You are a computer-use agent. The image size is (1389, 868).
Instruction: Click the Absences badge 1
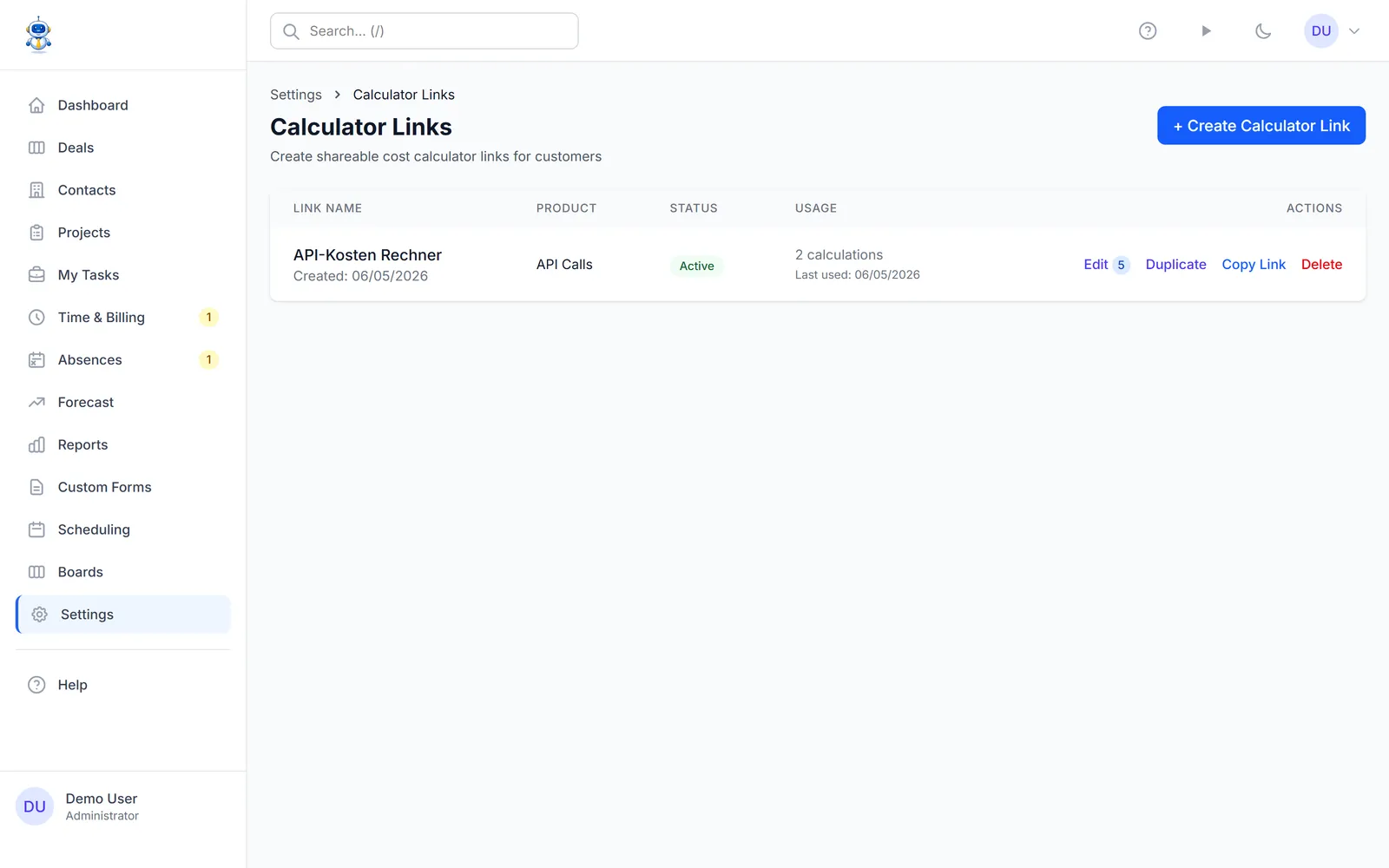tap(208, 360)
